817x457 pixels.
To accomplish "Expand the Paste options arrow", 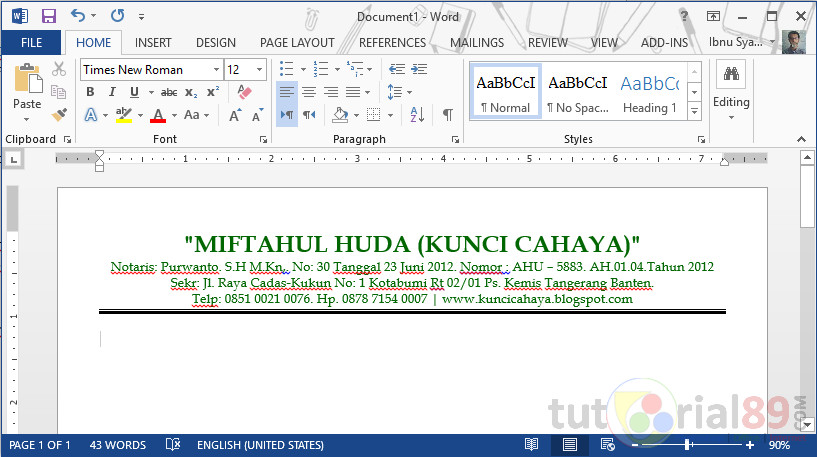I will [x=27, y=119].
